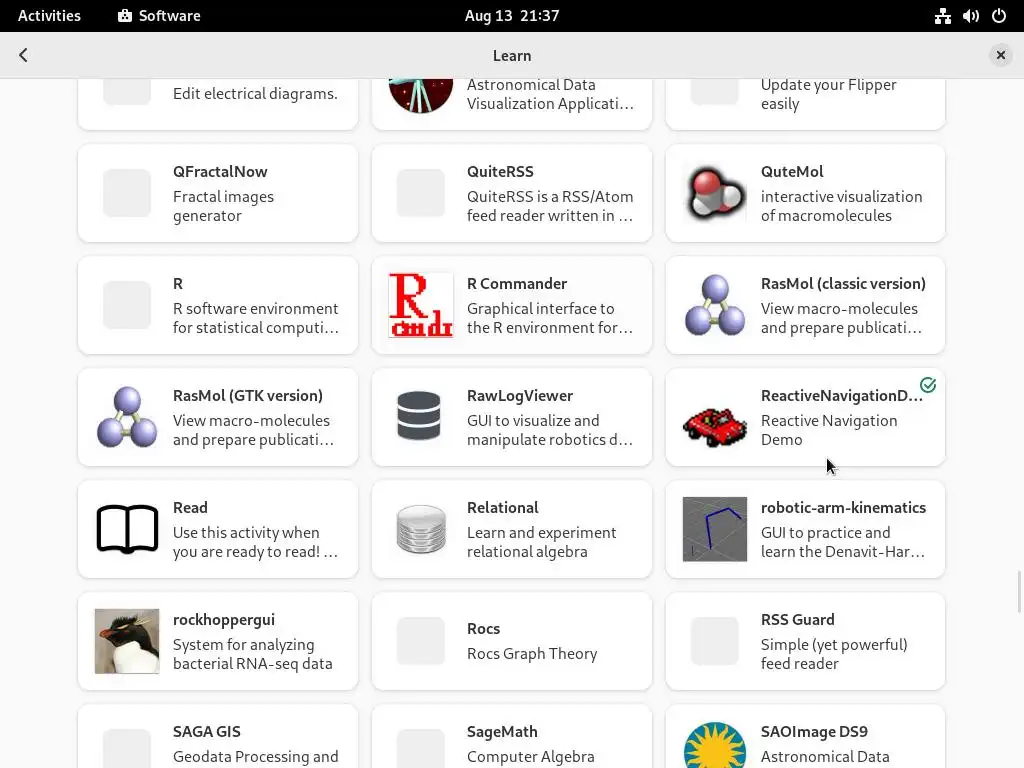Open the robotic-arm-kinematics title
The image size is (1024, 768).
[x=843, y=507]
